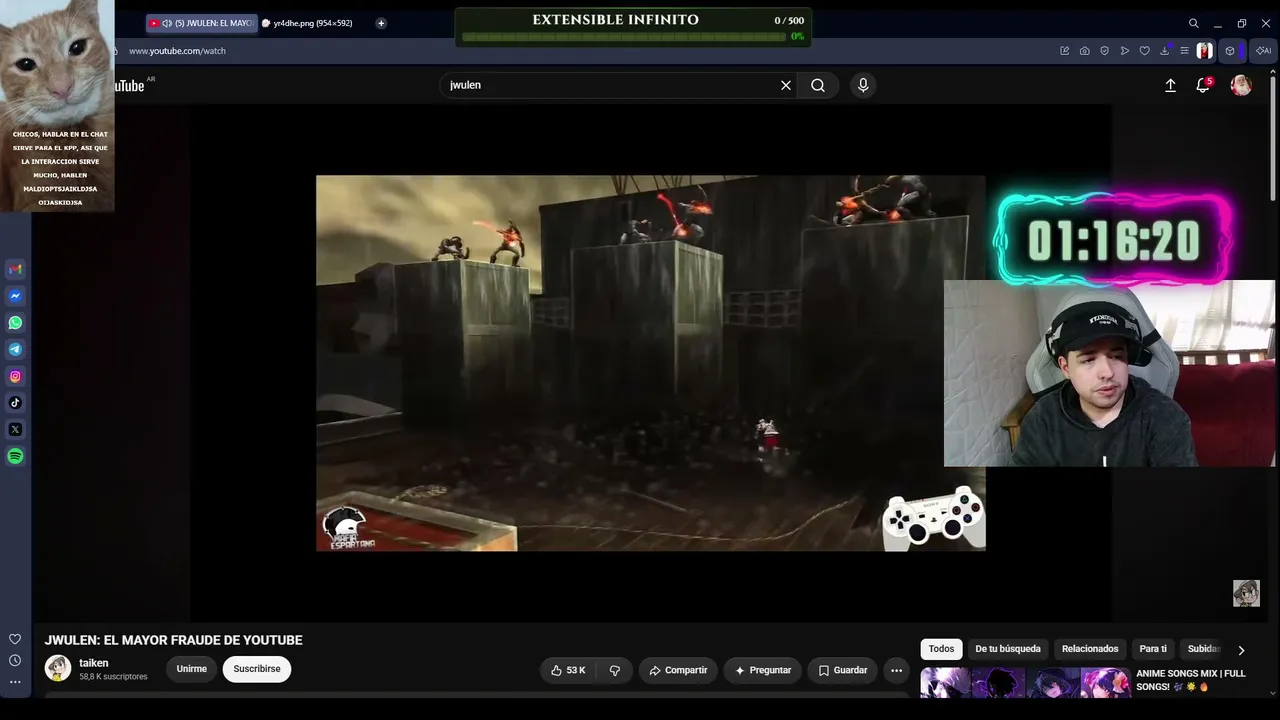Click the edit-page icon in address bar

(x=1065, y=51)
